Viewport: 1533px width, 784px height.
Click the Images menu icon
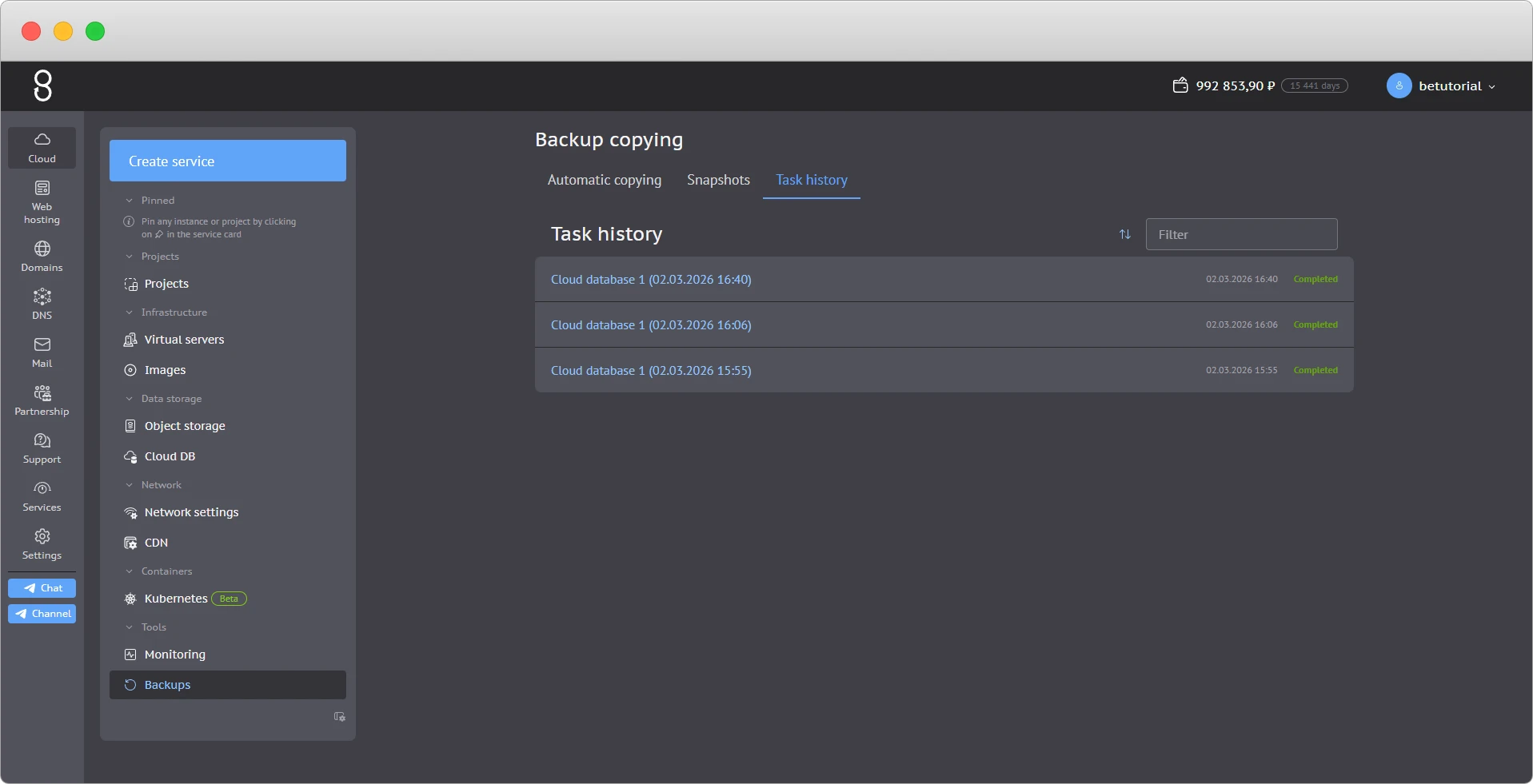pos(130,370)
